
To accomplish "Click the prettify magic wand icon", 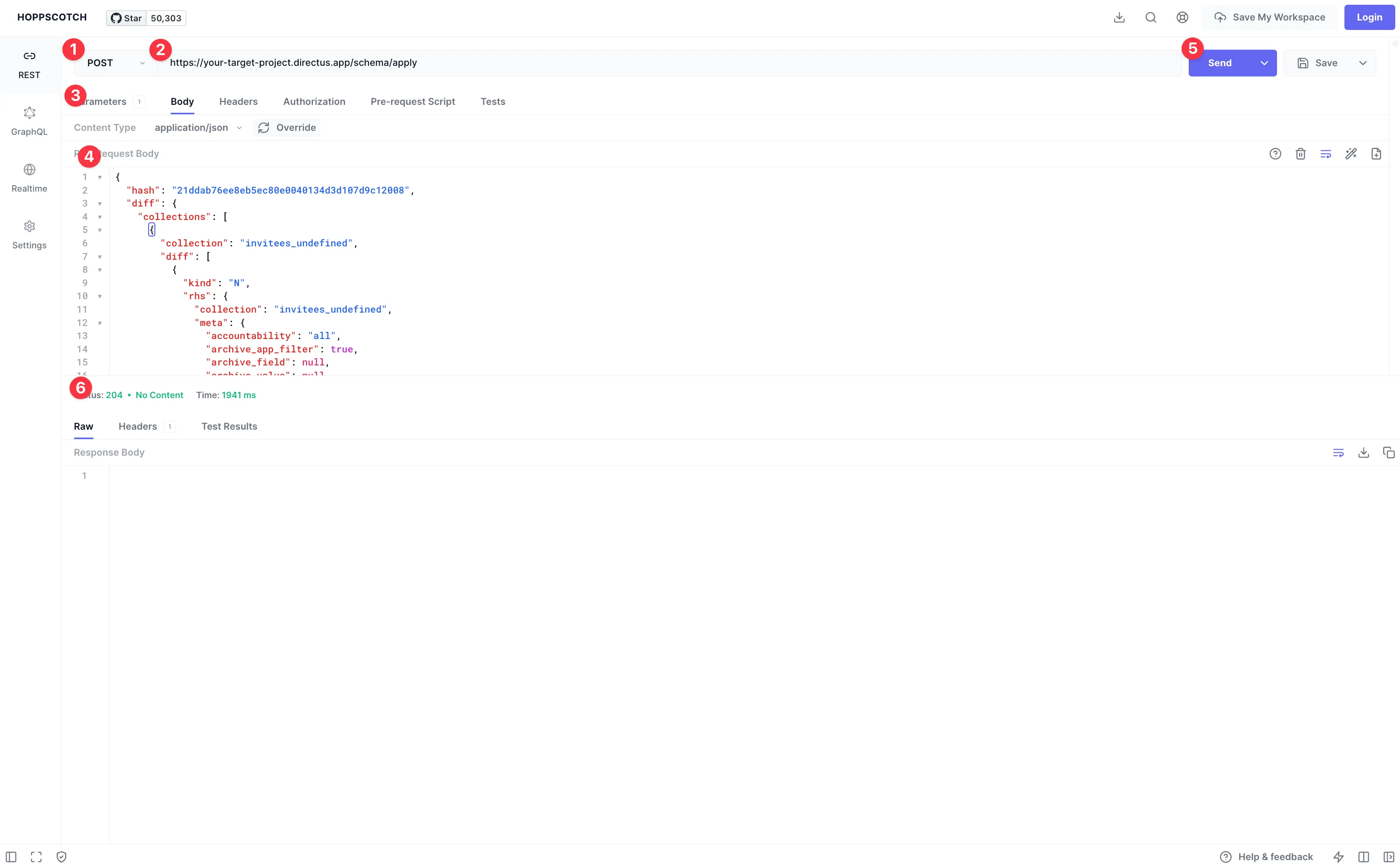I will pyautogui.click(x=1351, y=154).
